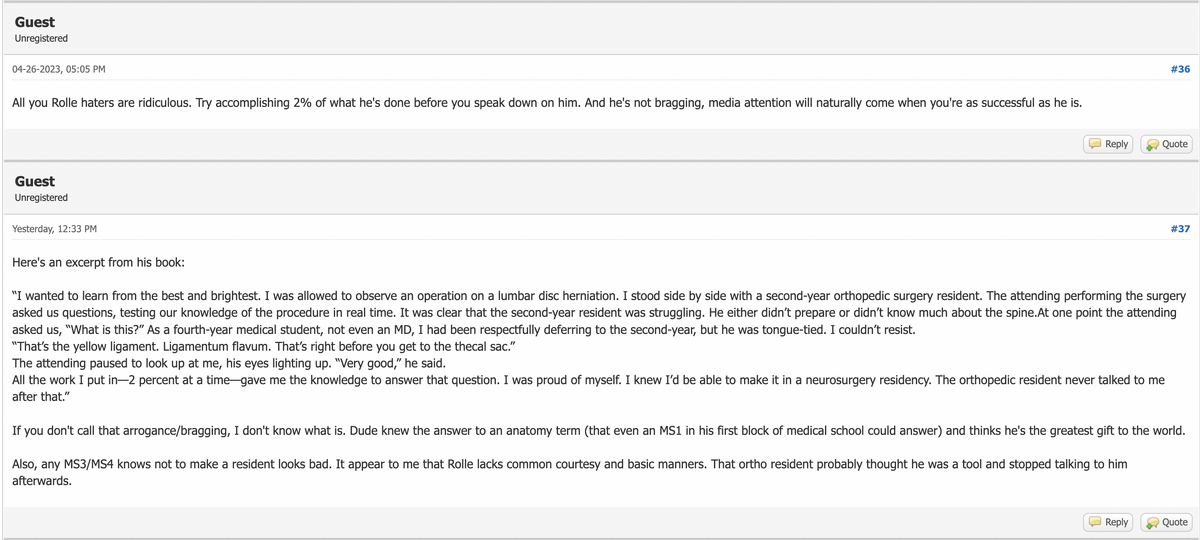Select the Guest author of post #37

(x=35, y=181)
